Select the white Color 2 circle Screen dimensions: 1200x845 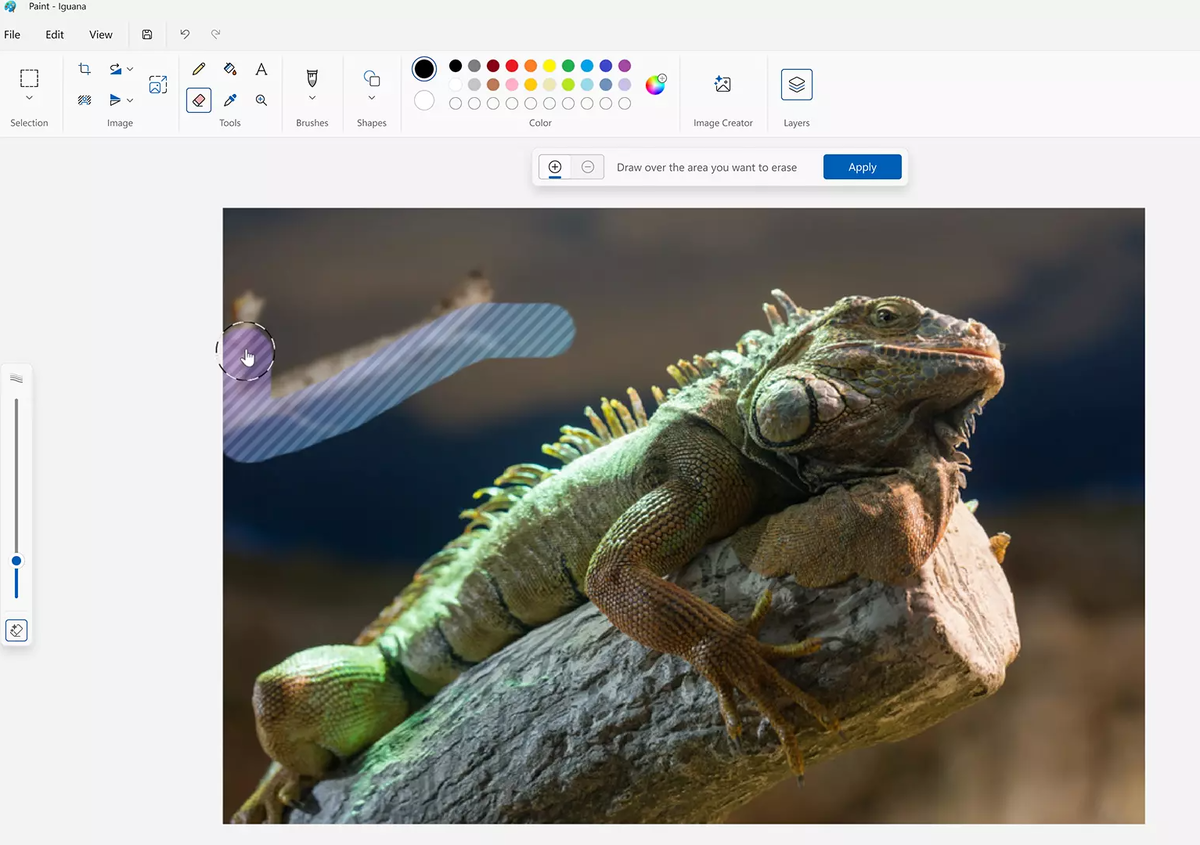click(x=424, y=100)
